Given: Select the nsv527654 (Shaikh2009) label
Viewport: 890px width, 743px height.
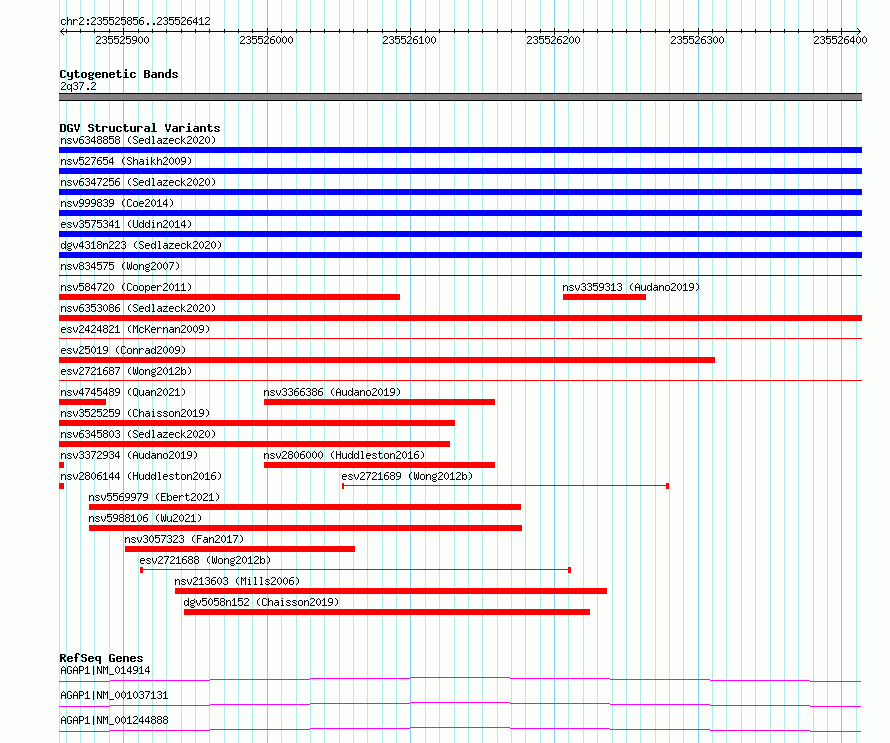Looking at the screenshot, I should (x=126, y=161).
